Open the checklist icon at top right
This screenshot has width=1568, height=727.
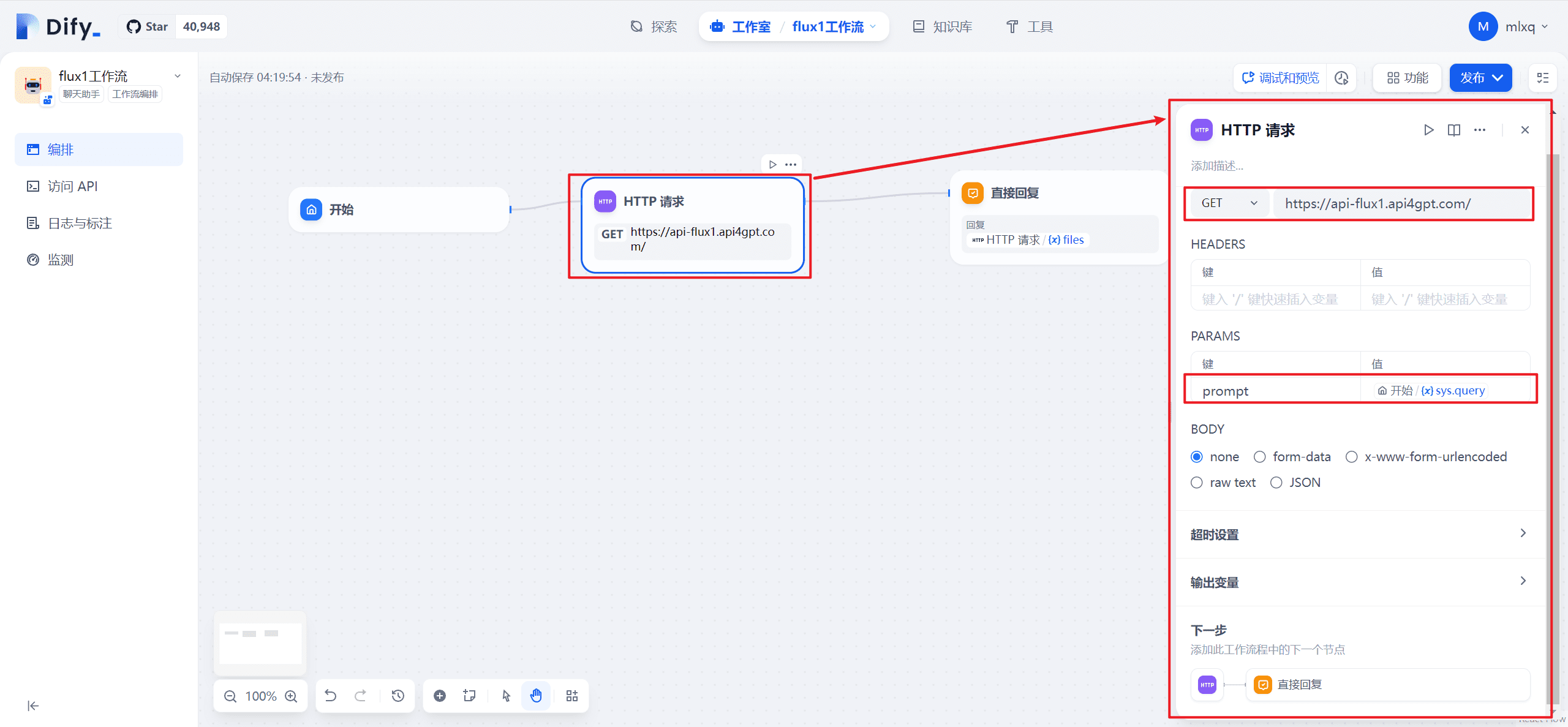pyautogui.click(x=1543, y=78)
